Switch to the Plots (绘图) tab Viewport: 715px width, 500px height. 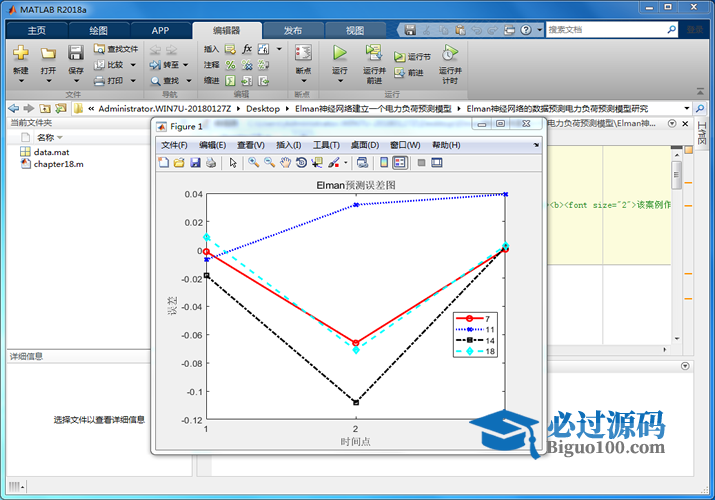pos(98,31)
